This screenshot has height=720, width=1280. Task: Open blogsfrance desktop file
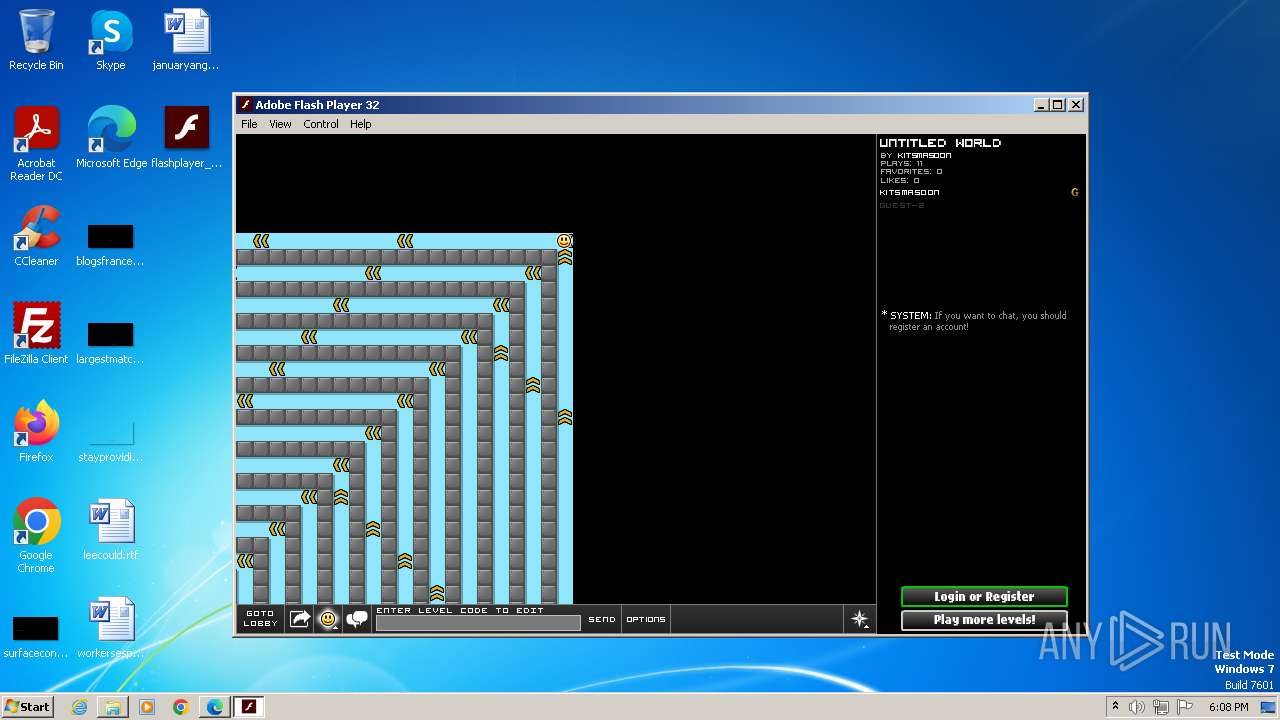tap(110, 246)
